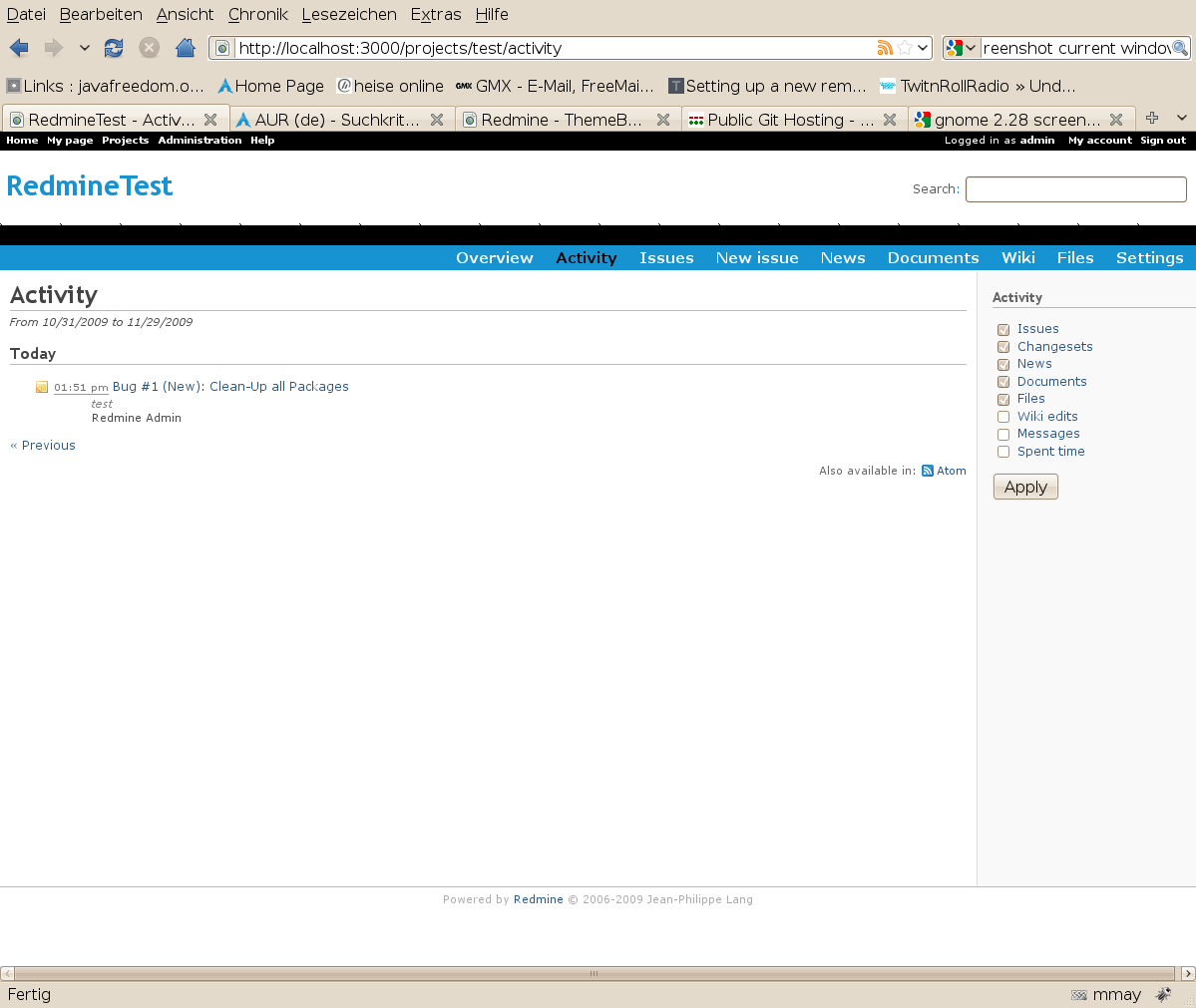Click the status bar icon left of mmay

[x=1078, y=994]
